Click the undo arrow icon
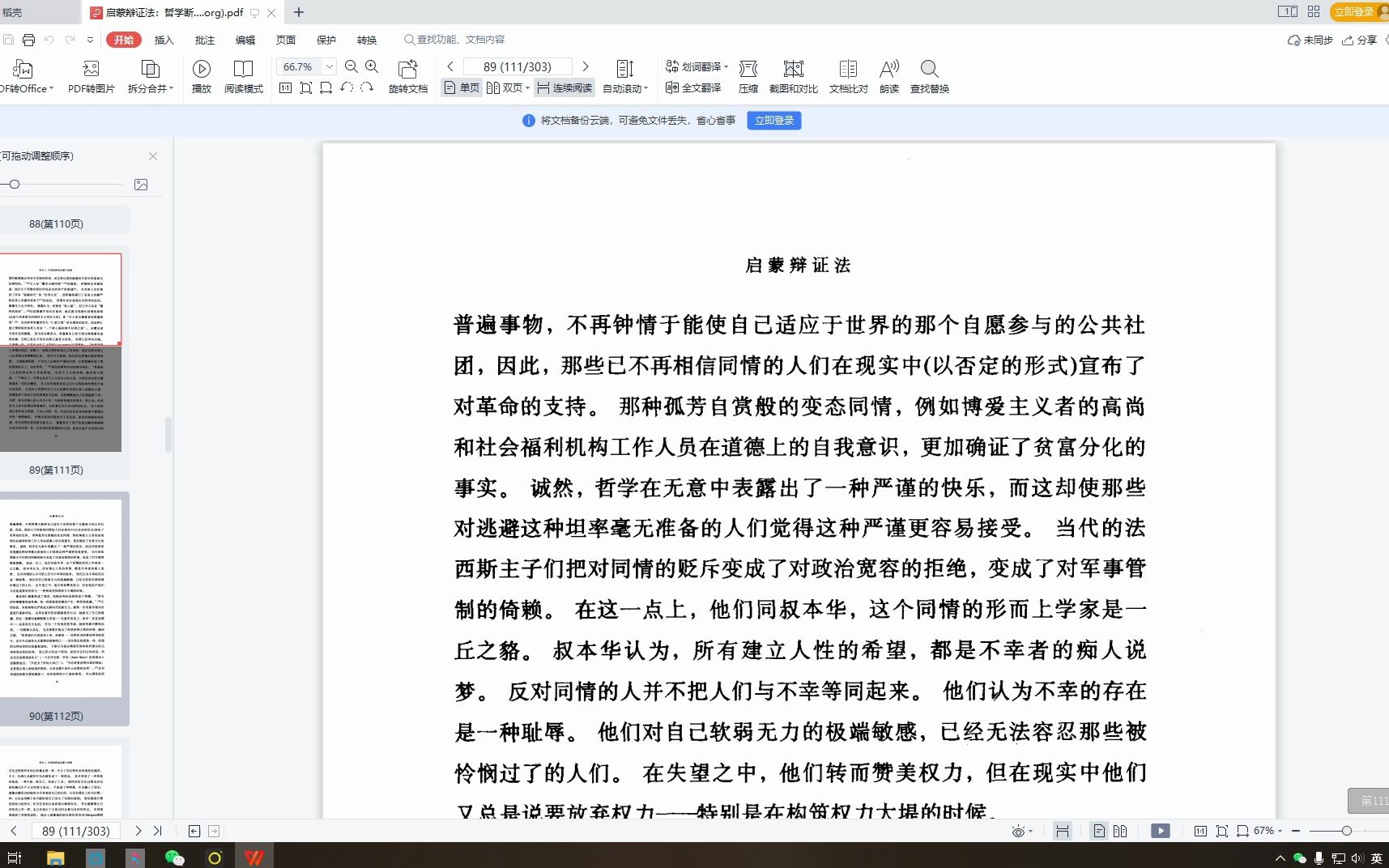1389x868 pixels. click(49, 40)
